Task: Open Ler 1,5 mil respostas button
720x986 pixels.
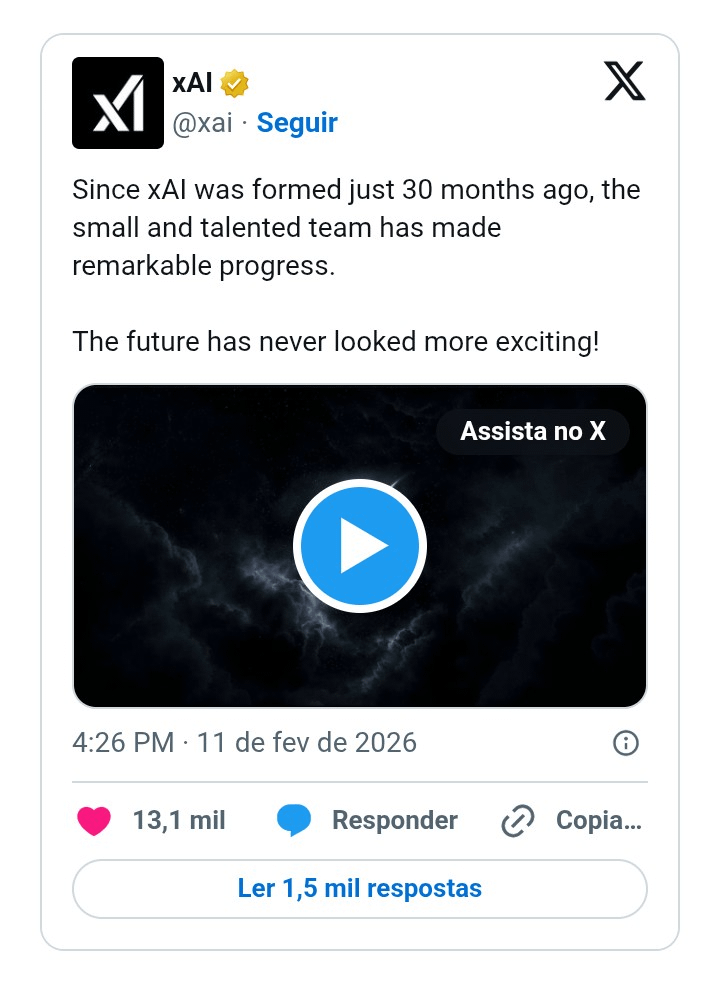Action: tap(360, 888)
